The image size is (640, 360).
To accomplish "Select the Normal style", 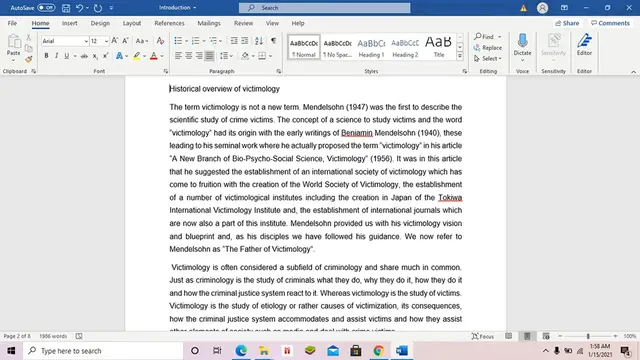I will [x=304, y=47].
